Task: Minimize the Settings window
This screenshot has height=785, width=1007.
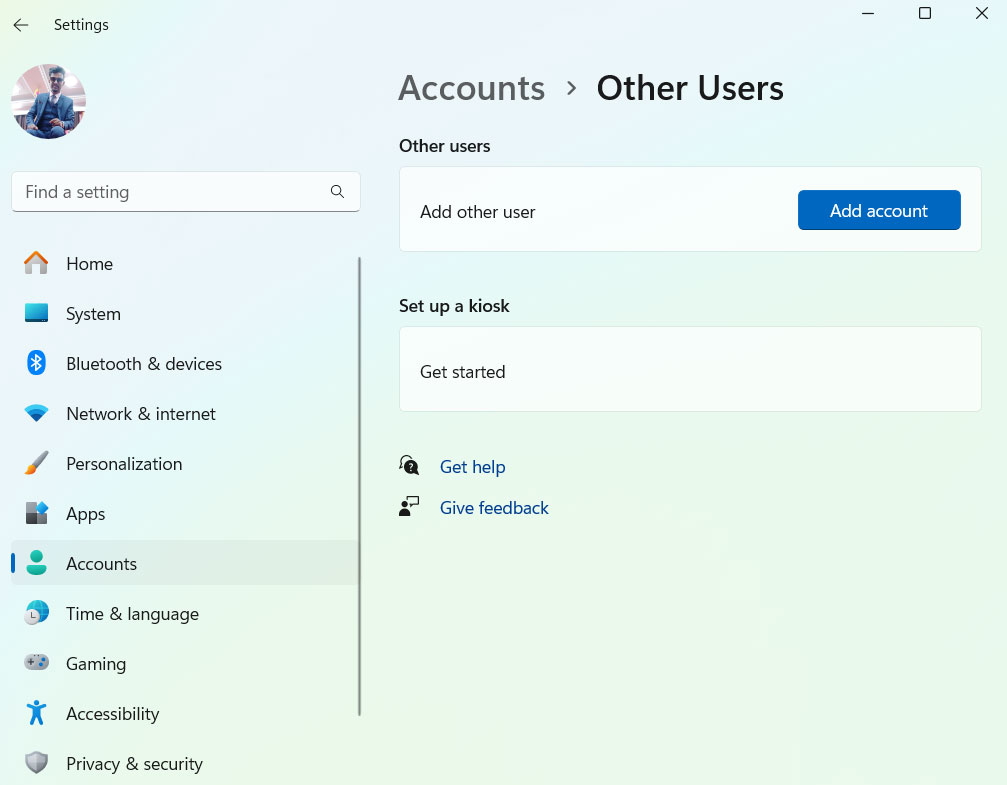Action: [x=868, y=13]
